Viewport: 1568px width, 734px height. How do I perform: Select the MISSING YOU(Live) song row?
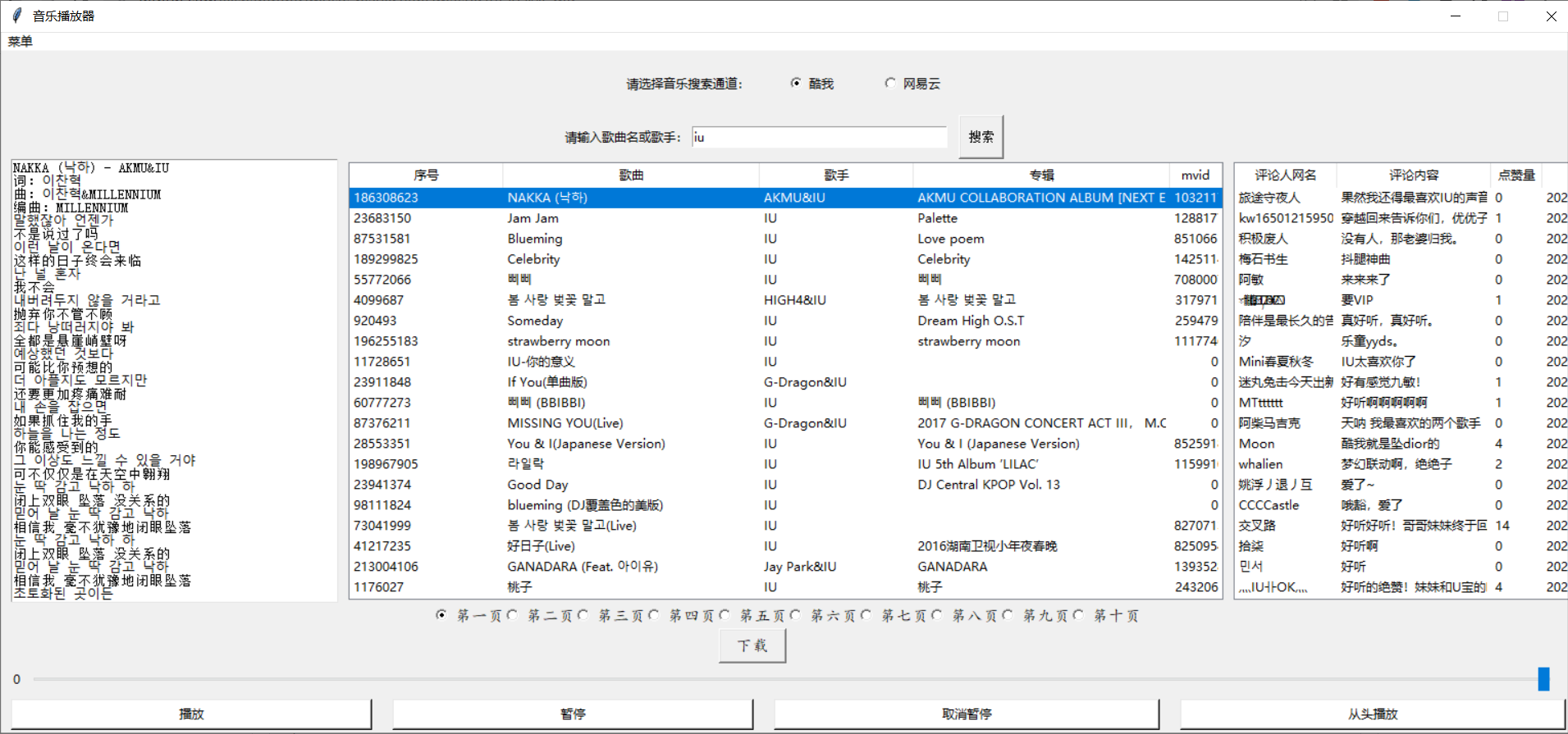(x=785, y=423)
